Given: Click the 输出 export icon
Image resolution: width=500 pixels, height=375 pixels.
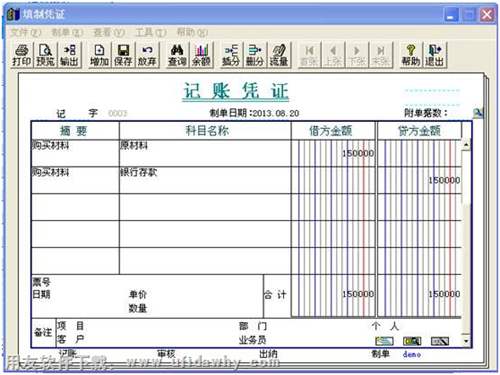Looking at the screenshot, I should coord(69,55).
